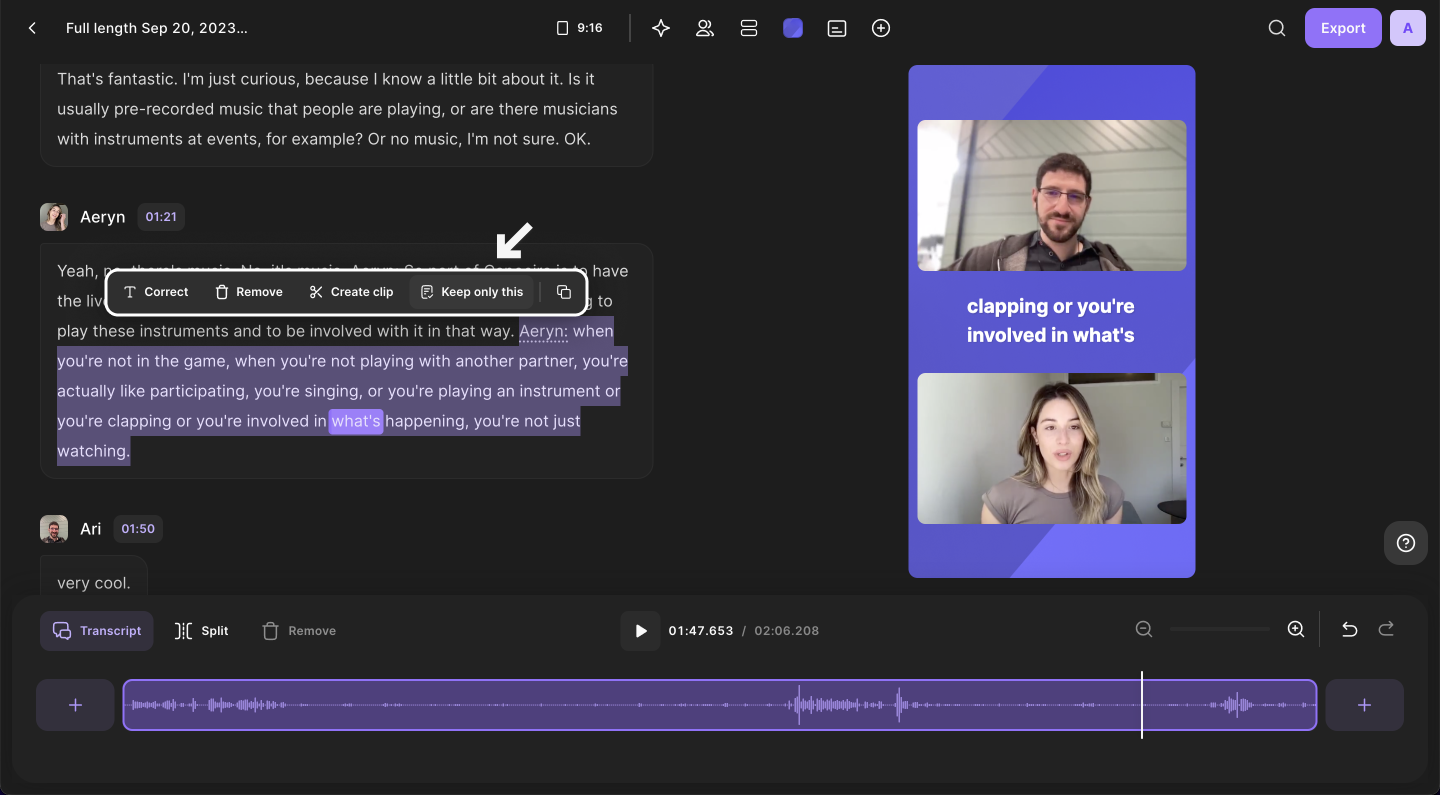Open the AI magic sparkle tools

(661, 28)
